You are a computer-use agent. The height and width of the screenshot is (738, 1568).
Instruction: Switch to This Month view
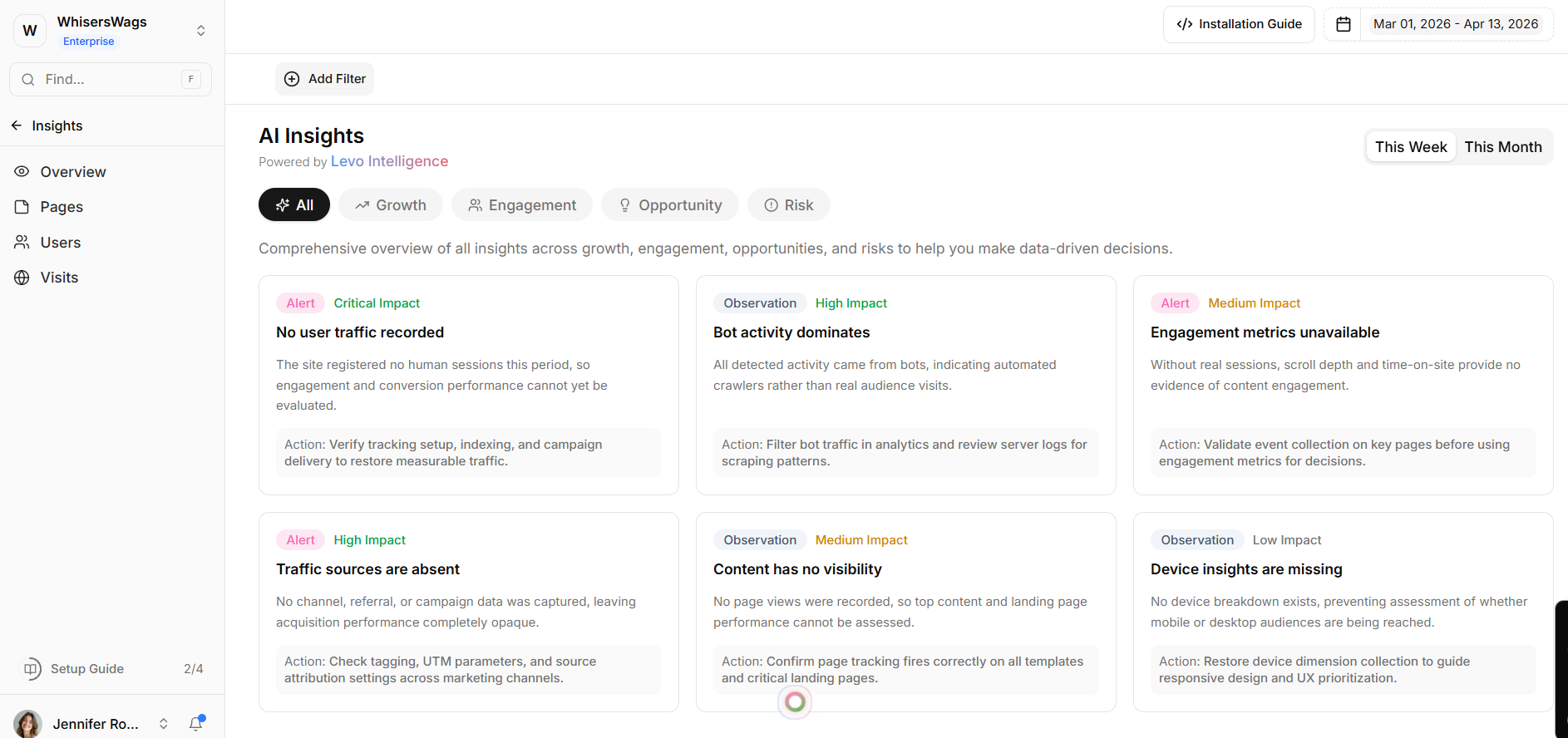(x=1502, y=147)
